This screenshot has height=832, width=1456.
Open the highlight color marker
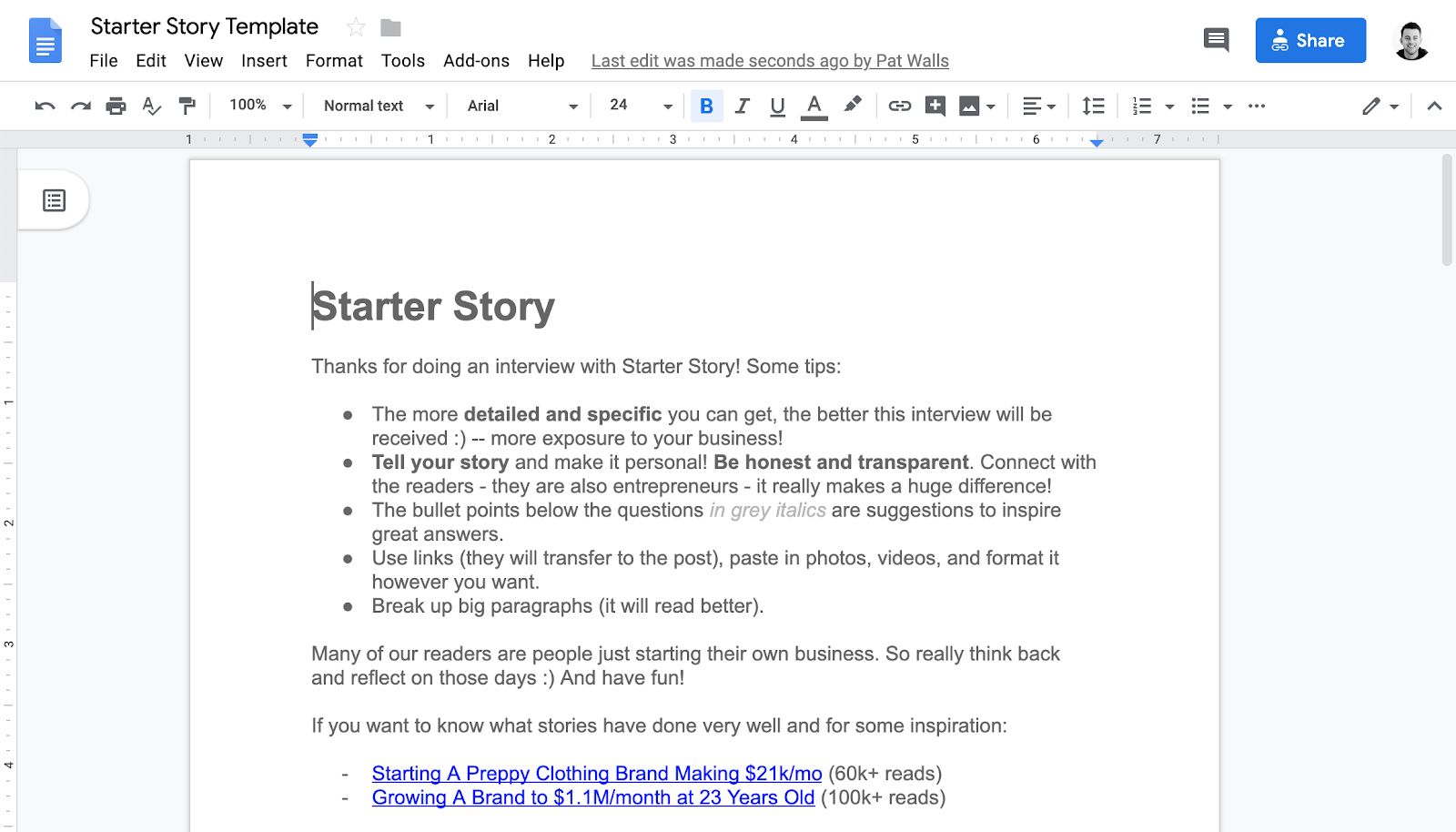(x=852, y=105)
